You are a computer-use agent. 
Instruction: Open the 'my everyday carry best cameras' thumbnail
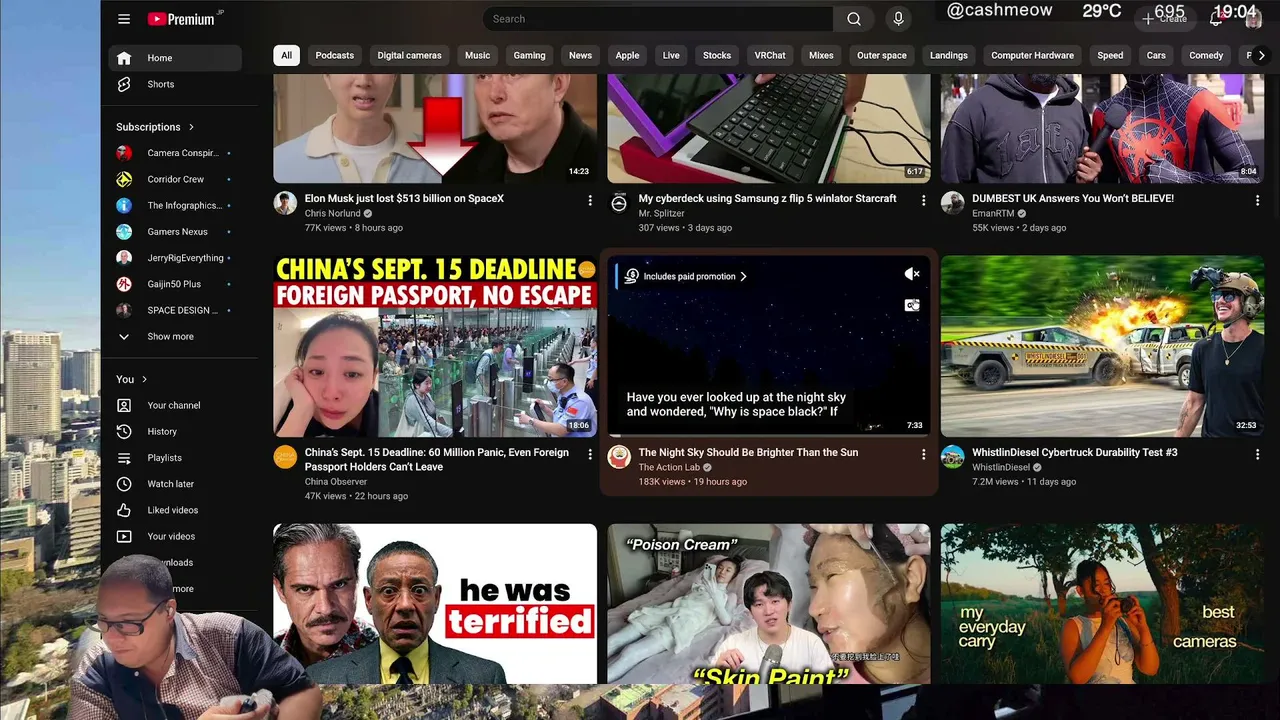[x=1102, y=604]
